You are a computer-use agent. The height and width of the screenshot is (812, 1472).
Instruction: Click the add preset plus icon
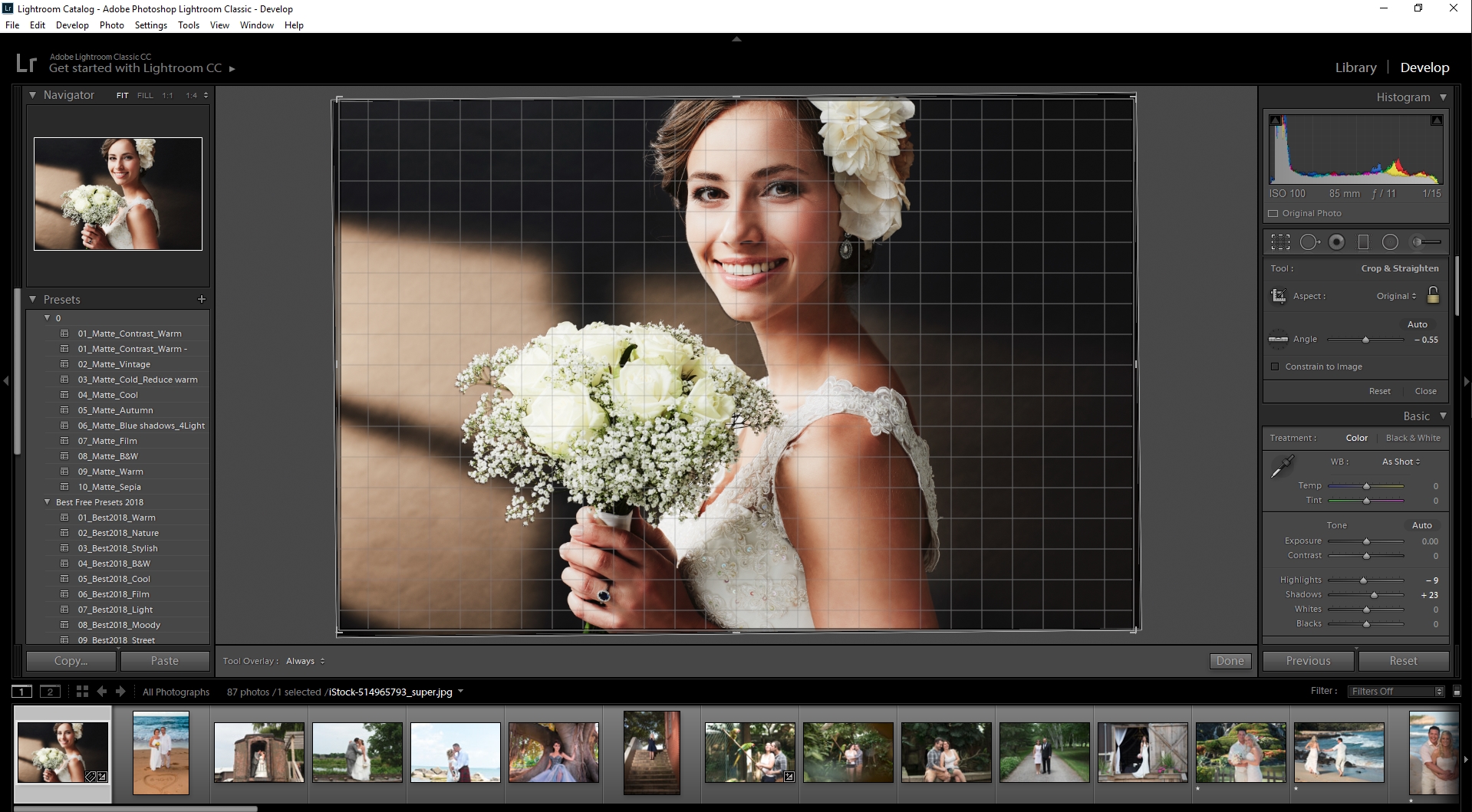point(202,299)
